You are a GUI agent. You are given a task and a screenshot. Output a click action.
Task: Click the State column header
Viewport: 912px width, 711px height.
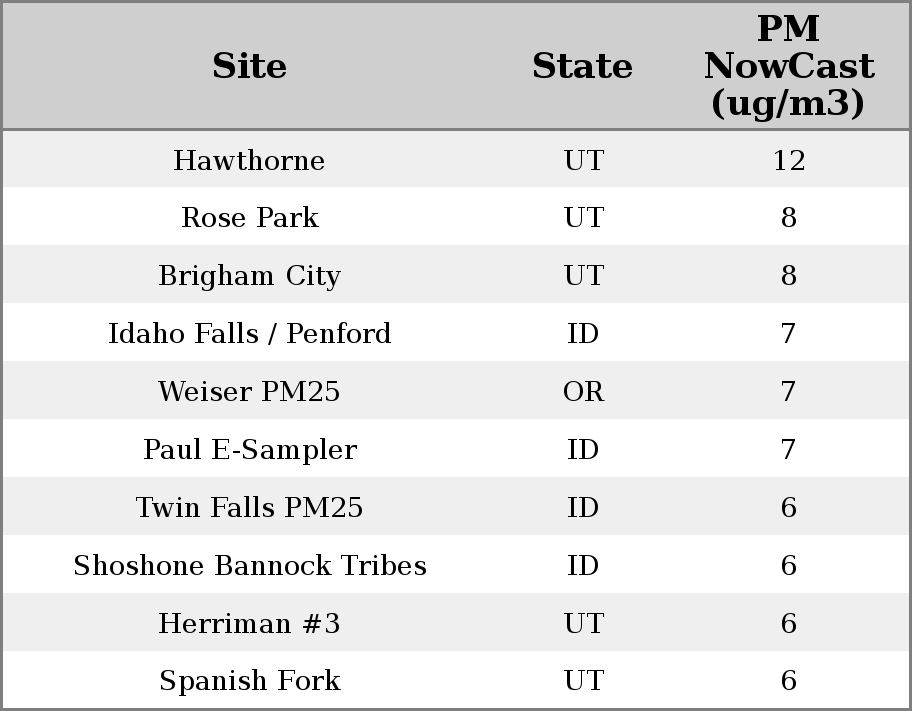582,66
